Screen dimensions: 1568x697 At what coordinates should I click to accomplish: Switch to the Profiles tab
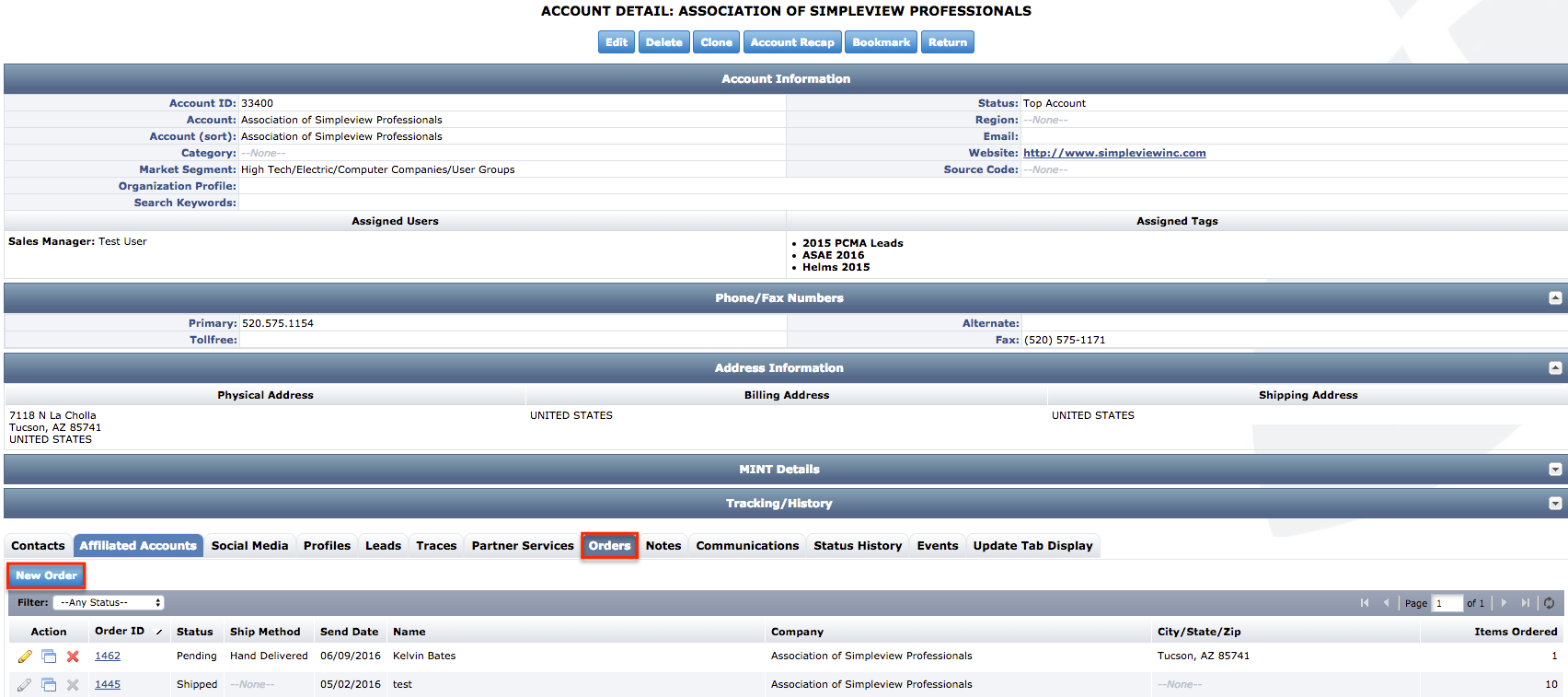pyautogui.click(x=327, y=546)
